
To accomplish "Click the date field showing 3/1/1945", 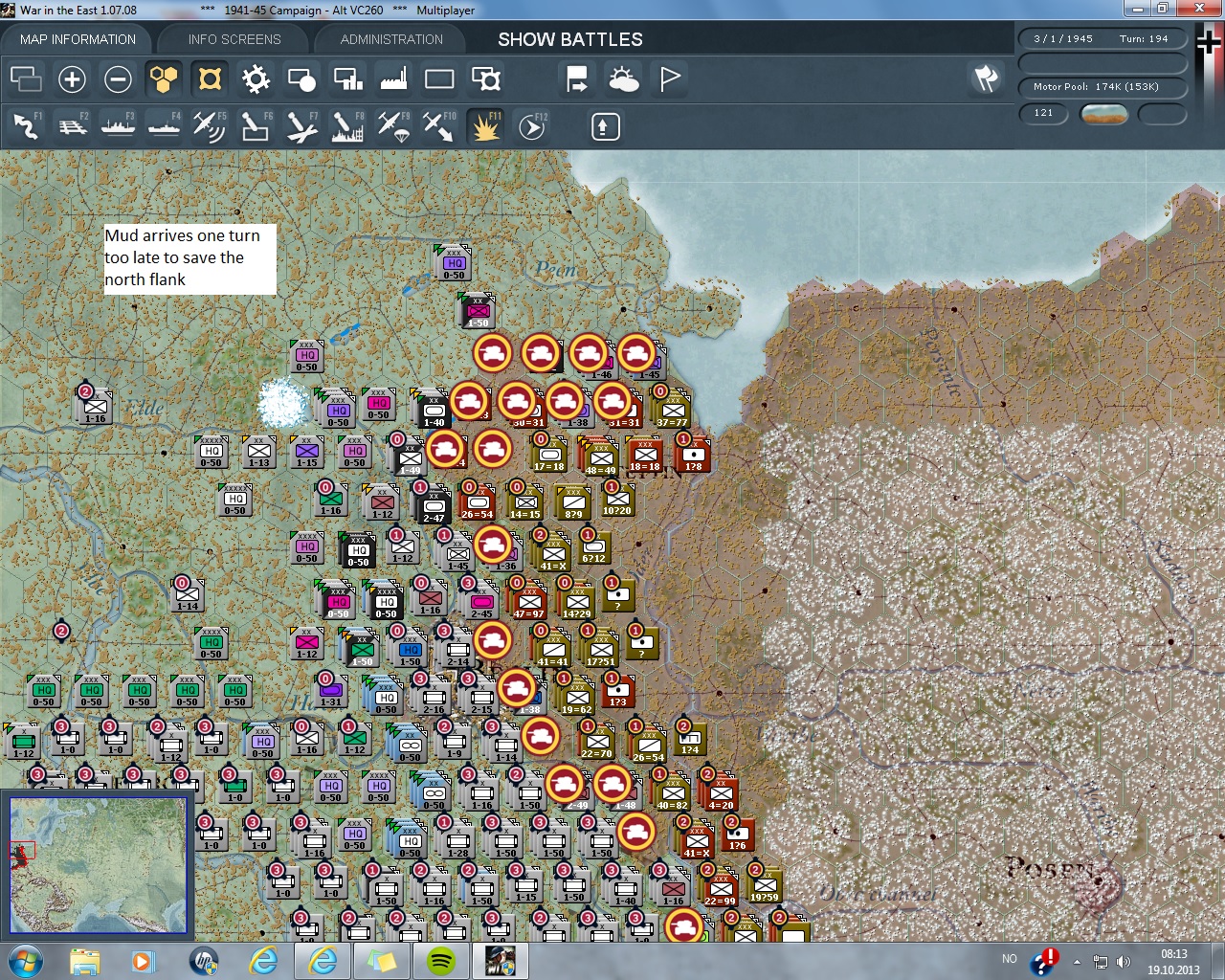I will tap(1062, 39).
